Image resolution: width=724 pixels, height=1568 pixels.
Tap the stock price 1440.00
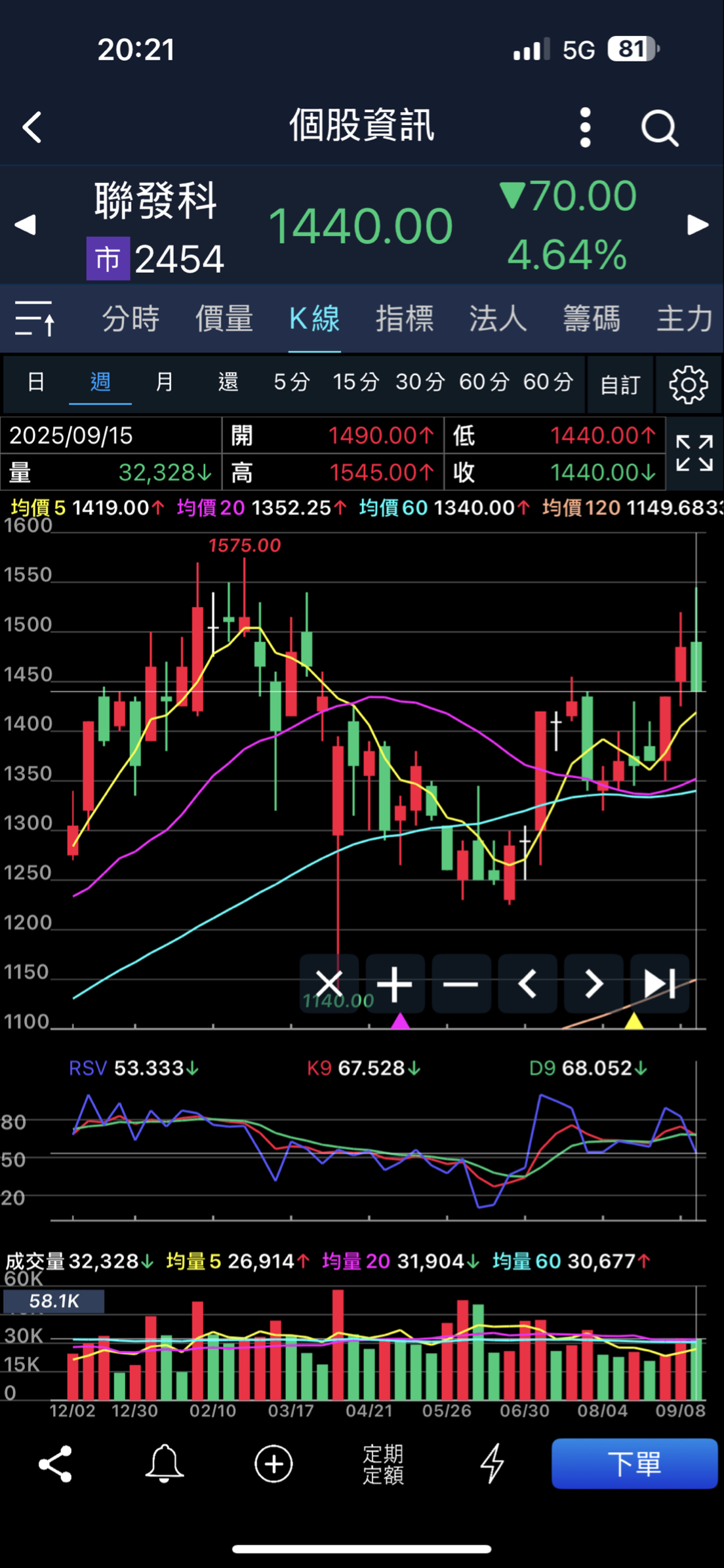(361, 226)
